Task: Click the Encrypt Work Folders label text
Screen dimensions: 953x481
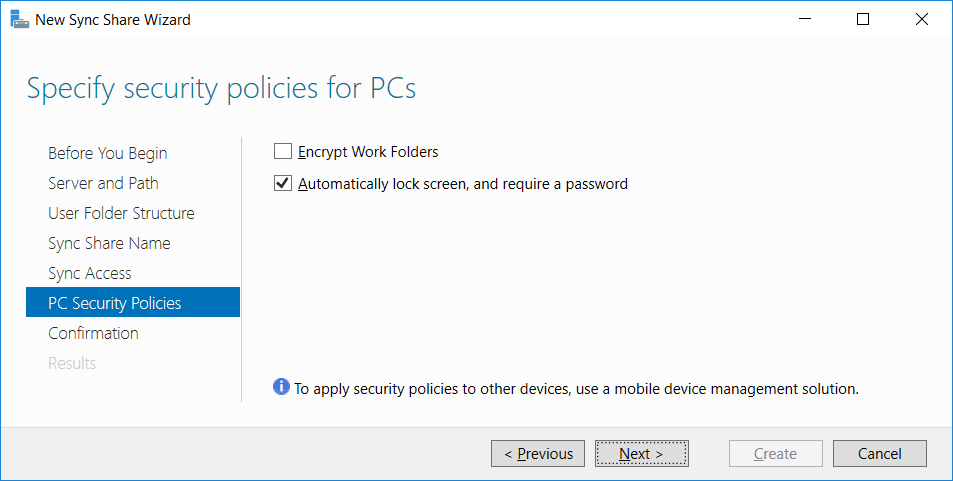Action: 368,151
